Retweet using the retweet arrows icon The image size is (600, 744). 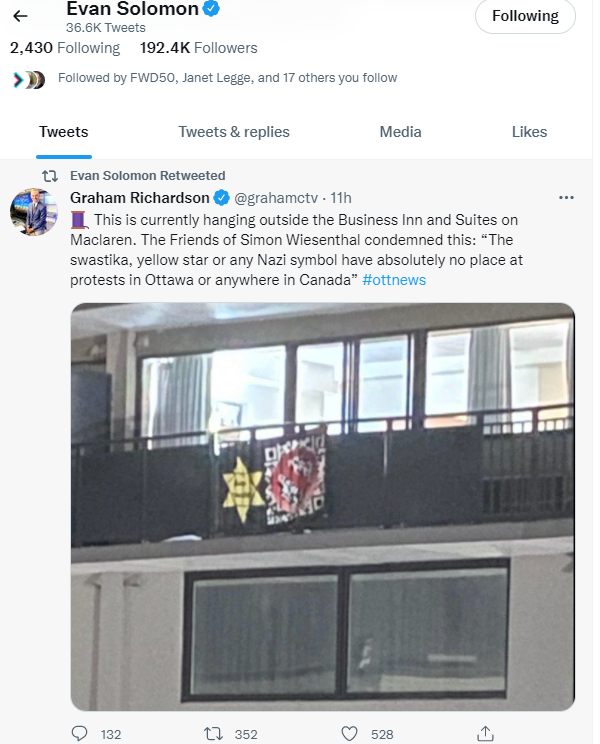click(213, 734)
